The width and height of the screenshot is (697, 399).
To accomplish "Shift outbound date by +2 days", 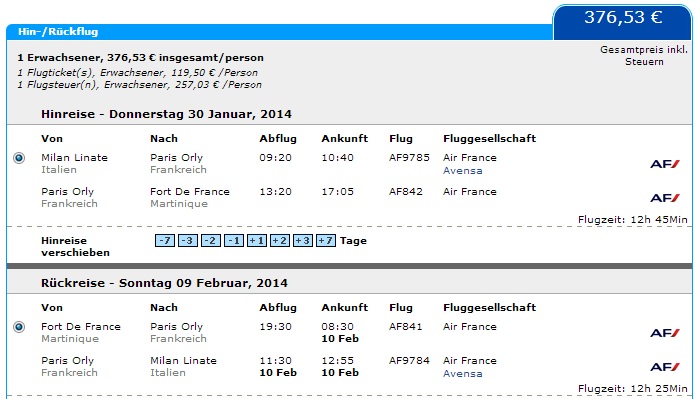I will pos(280,241).
